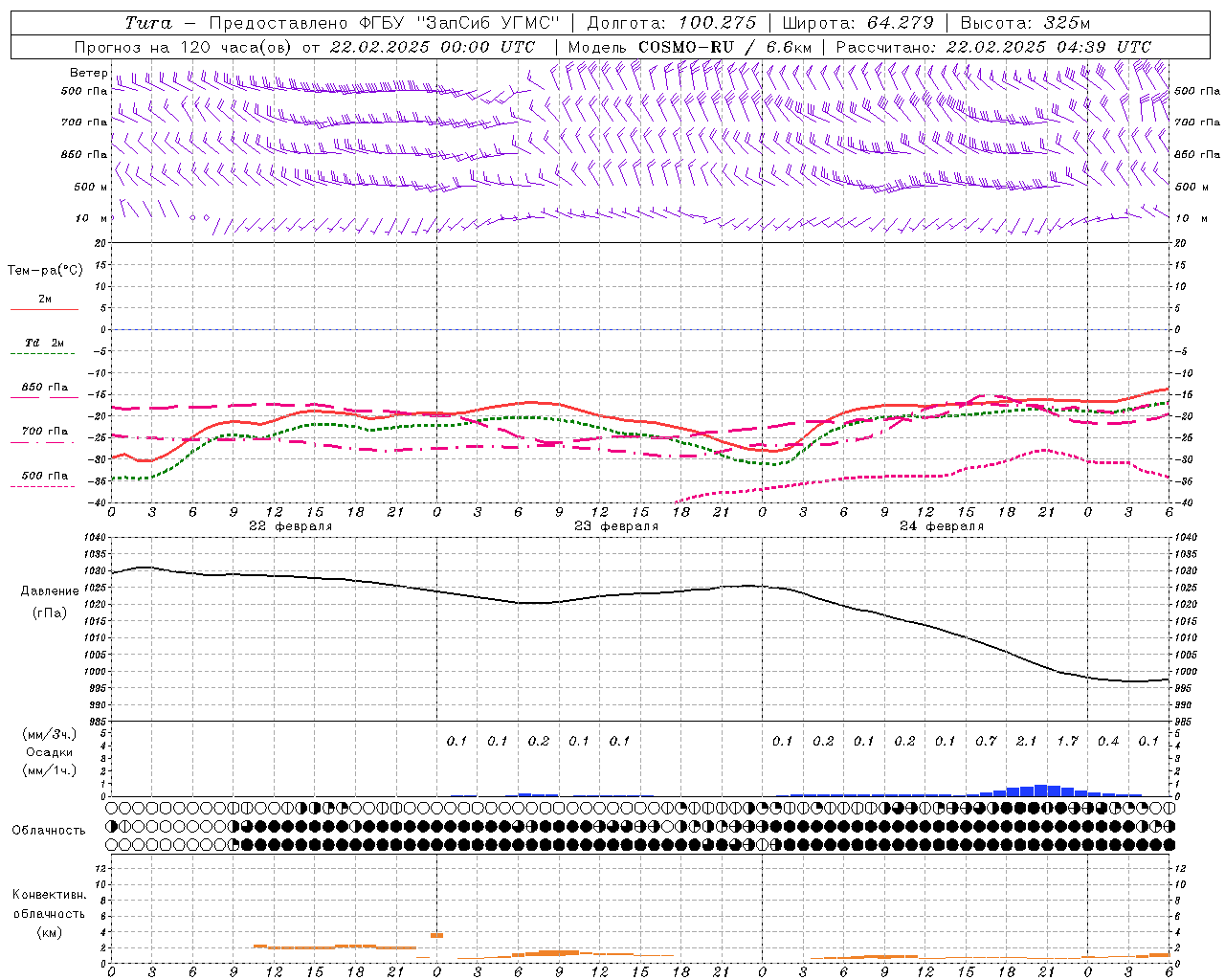Click the "(мм/3ч.)" precipitation unit label

(x=49, y=734)
